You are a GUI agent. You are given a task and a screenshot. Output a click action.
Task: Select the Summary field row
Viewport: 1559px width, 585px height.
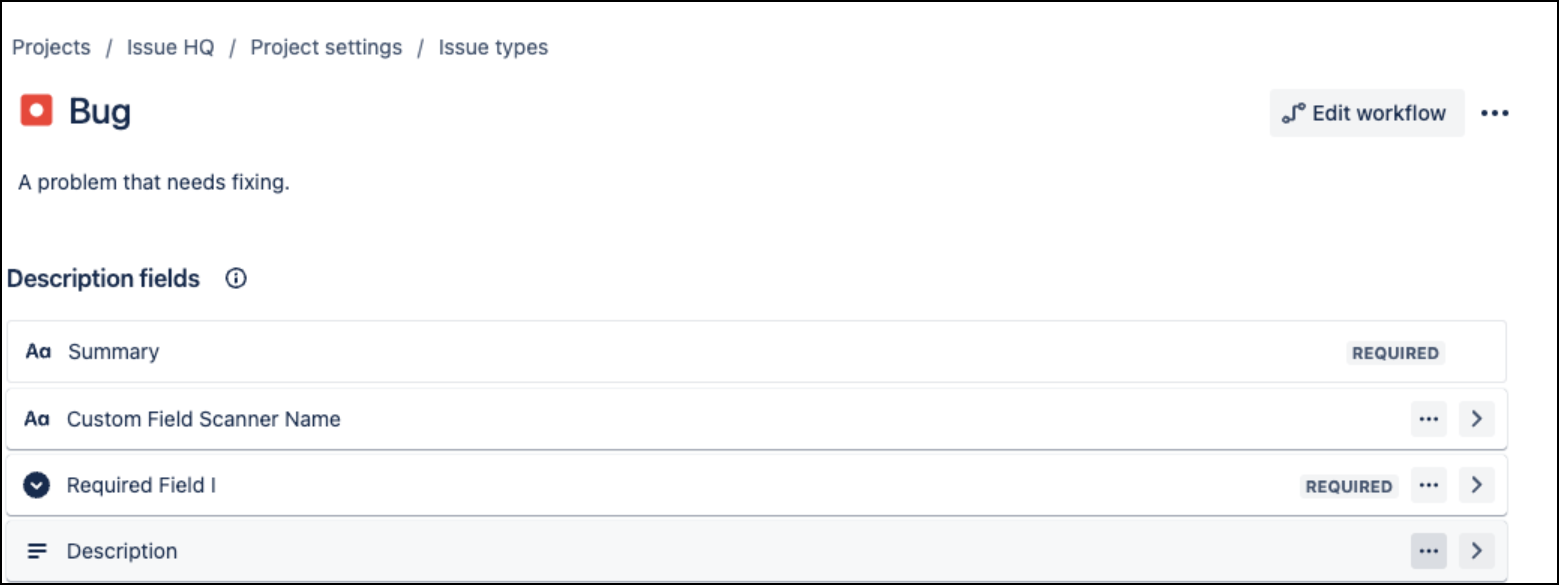click(700, 352)
